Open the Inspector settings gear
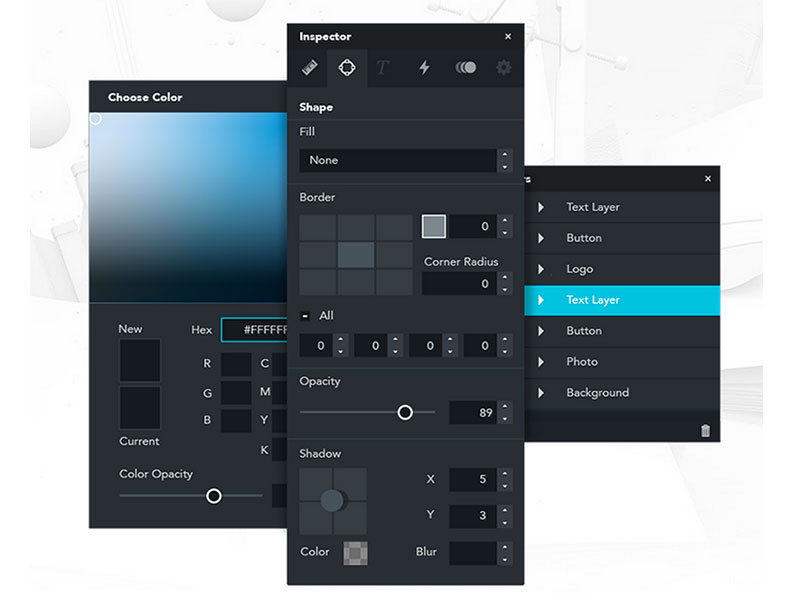The width and height of the screenshot is (800, 600). pos(503,68)
